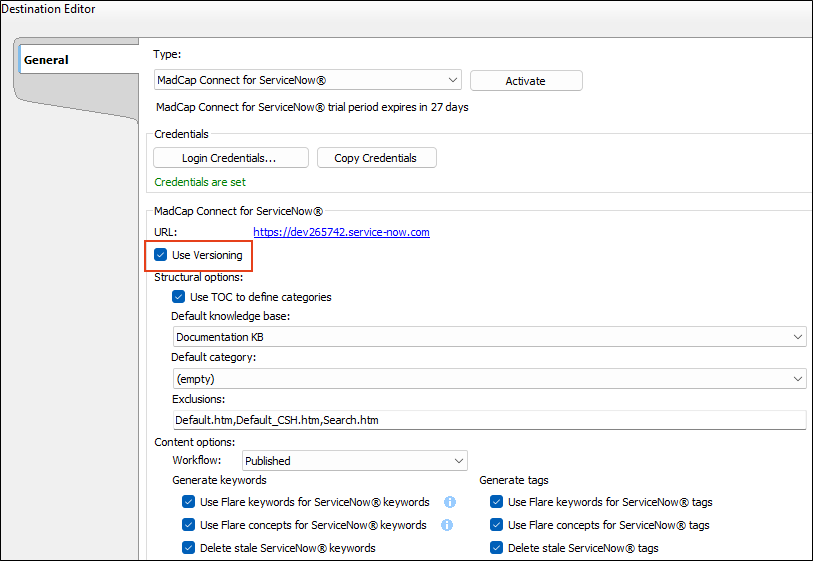Click info icon beside Flare keywords option
Image resolution: width=813 pixels, height=561 pixels.
point(449,502)
